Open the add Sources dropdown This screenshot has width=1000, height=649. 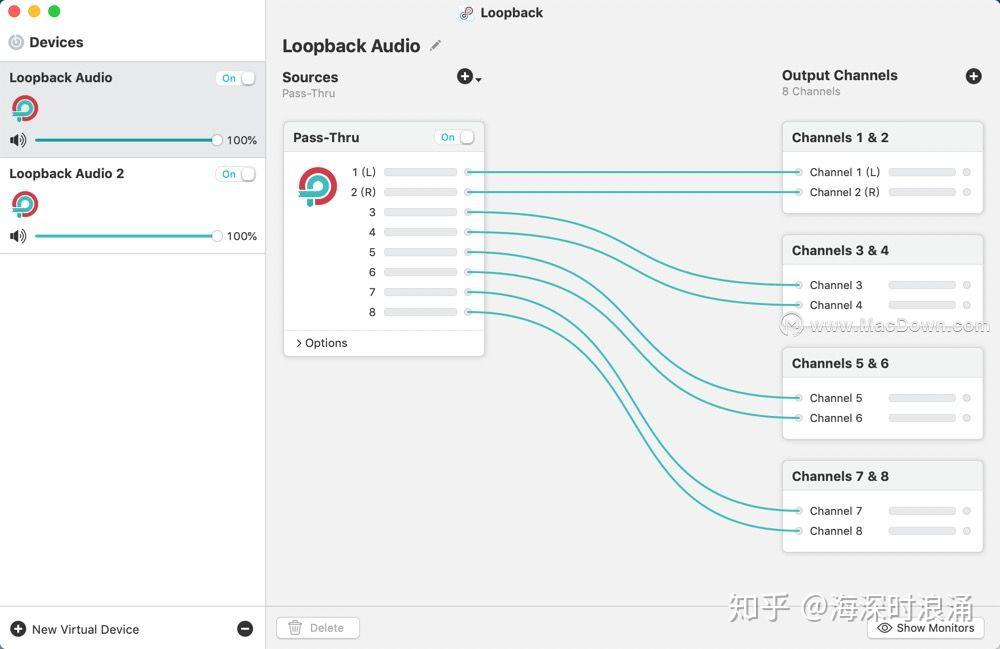465,75
